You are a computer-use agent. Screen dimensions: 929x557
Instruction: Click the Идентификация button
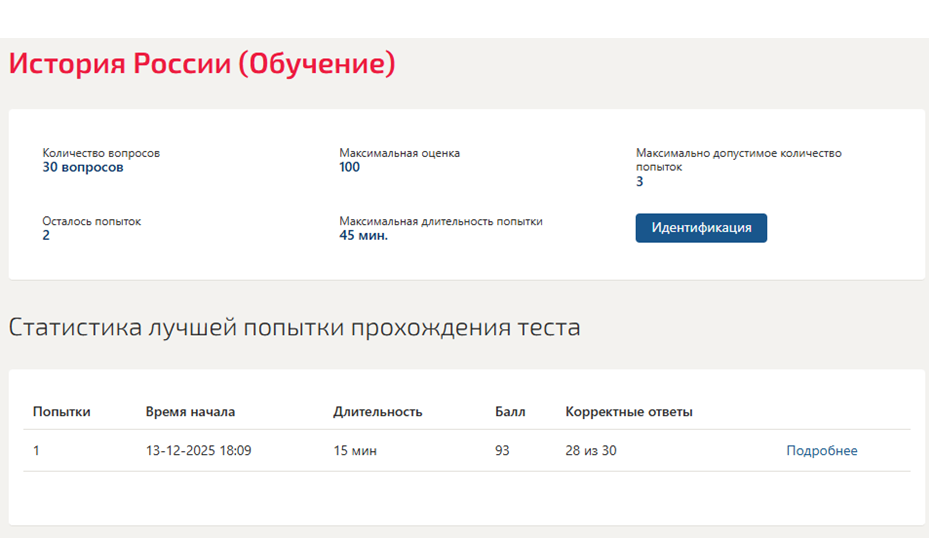click(701, 228)
